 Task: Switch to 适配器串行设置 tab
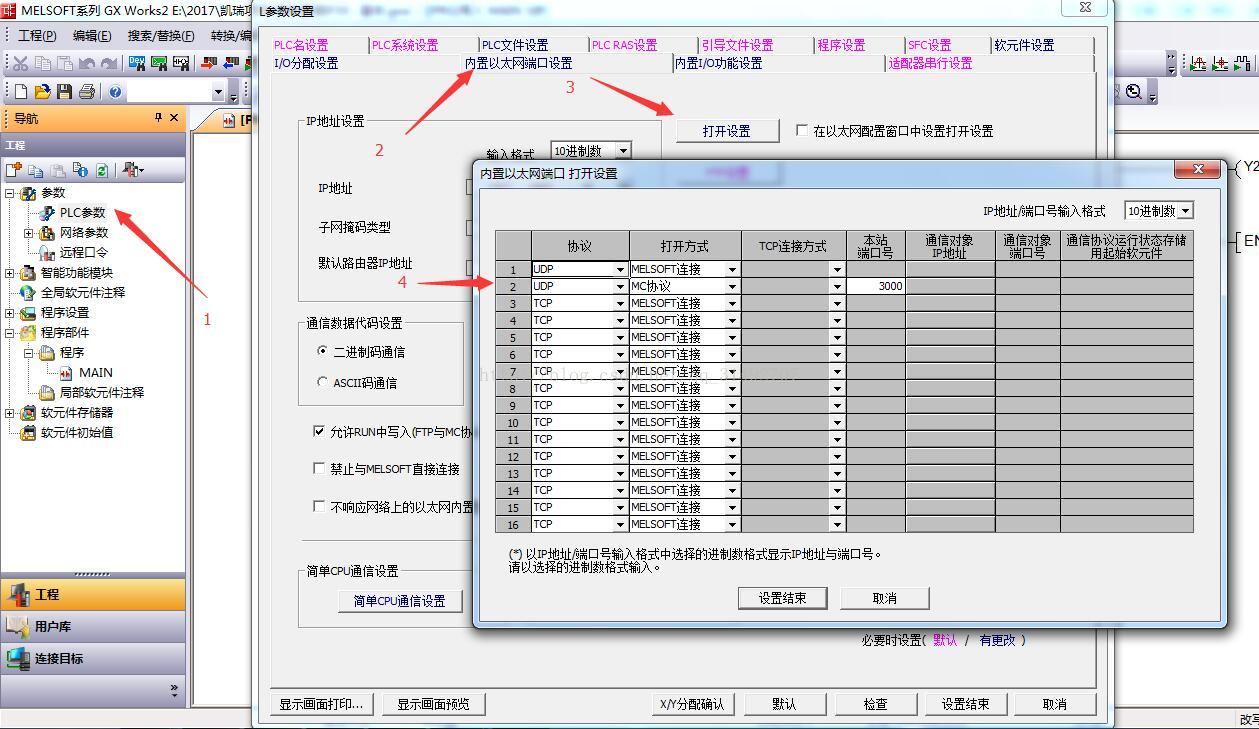[x=930, y=63]
